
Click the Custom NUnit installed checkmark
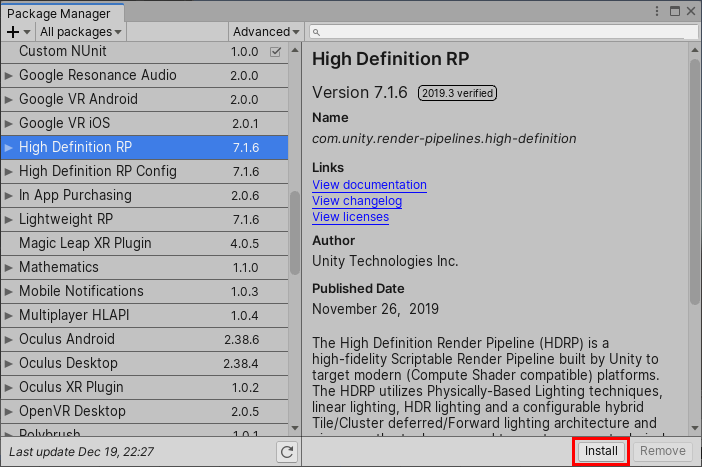tap(275, 52)
